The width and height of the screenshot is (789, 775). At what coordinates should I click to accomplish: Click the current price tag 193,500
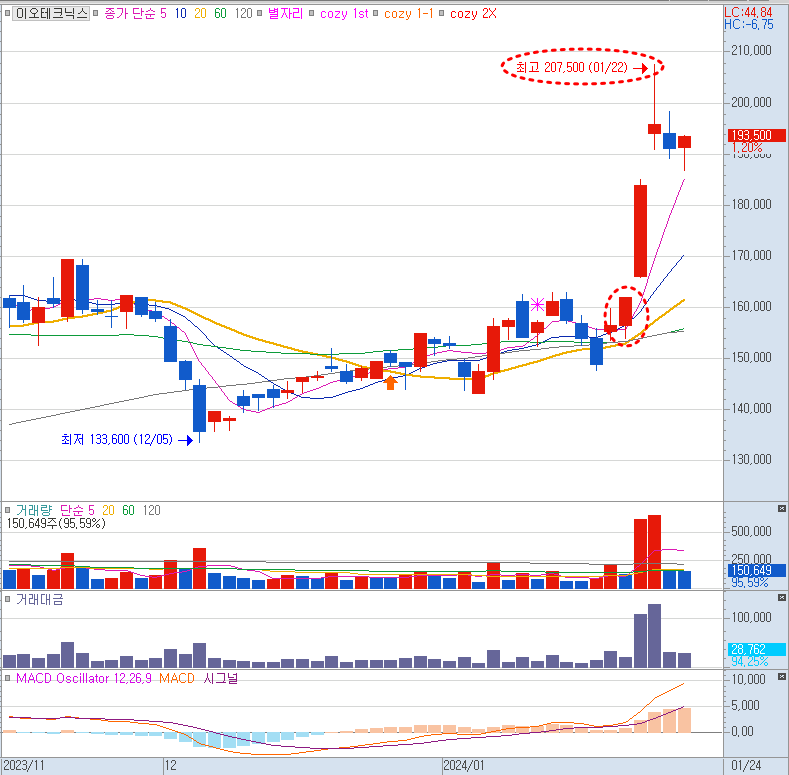tap(756, 135)
